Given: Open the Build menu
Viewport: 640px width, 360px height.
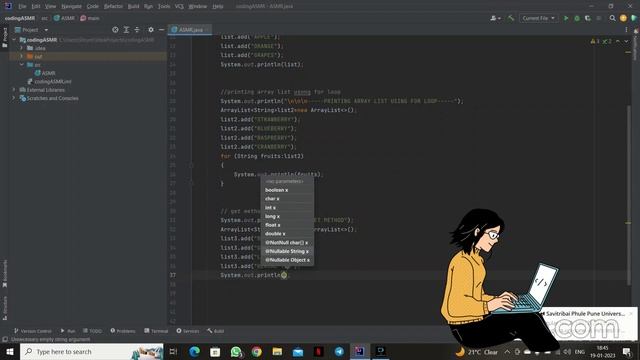Looking at the screenshot, I should (x=133, y=6).
